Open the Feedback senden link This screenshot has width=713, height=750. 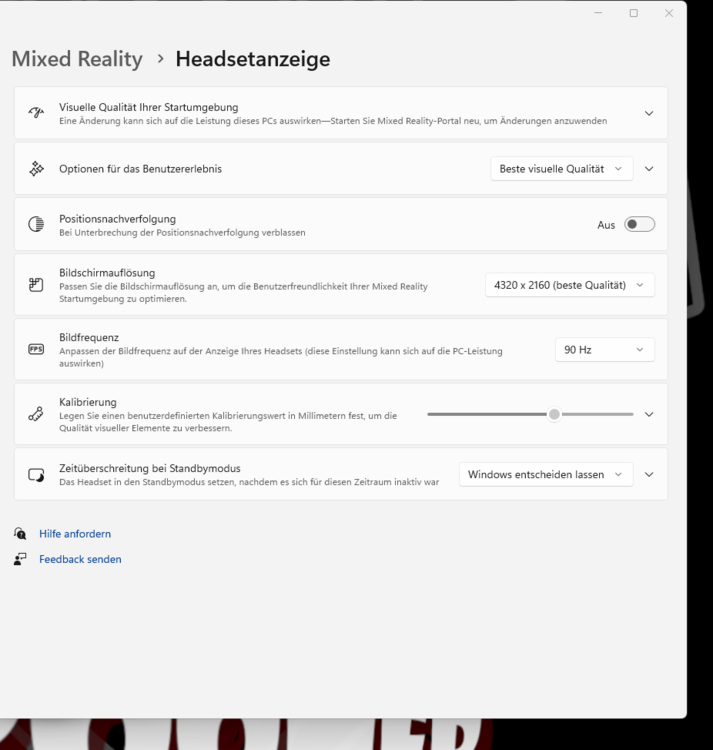click(x=80, y=559)
